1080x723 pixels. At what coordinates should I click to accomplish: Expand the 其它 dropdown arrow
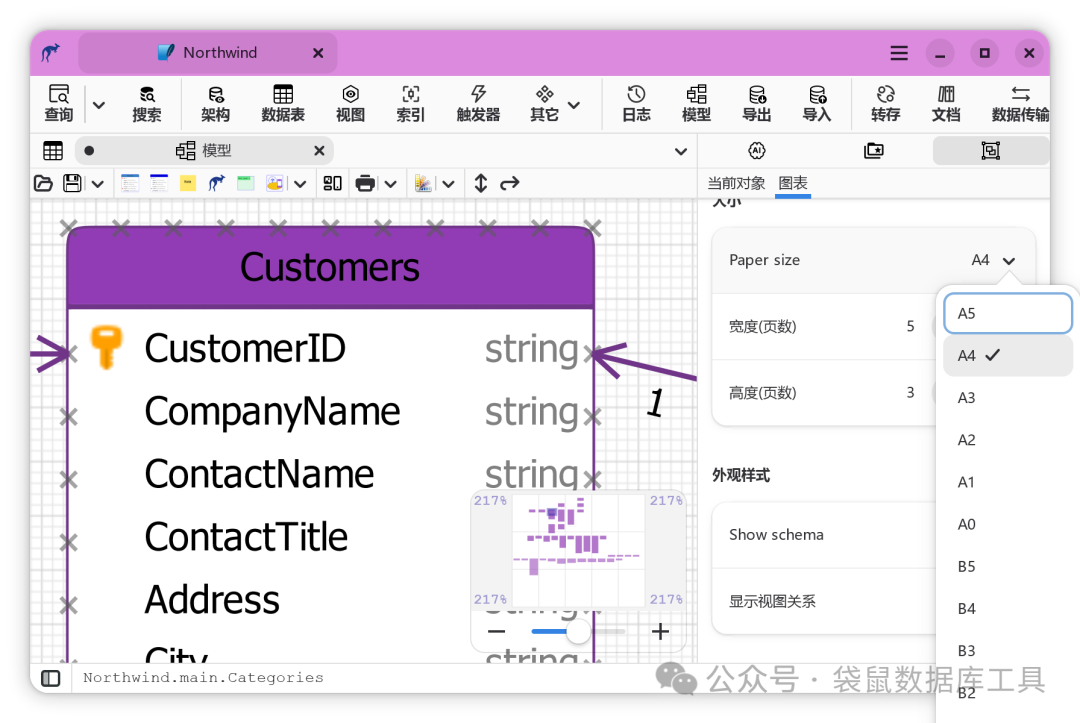pos(574,105)
